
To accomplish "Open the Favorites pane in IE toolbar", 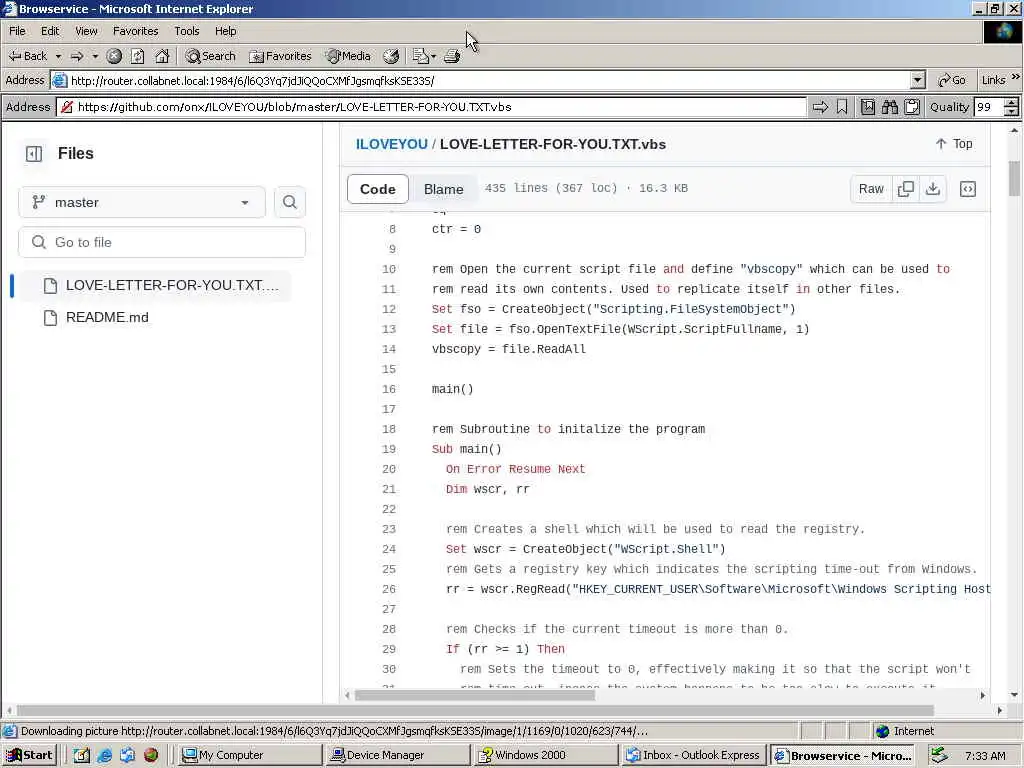I will coord(281,56).
